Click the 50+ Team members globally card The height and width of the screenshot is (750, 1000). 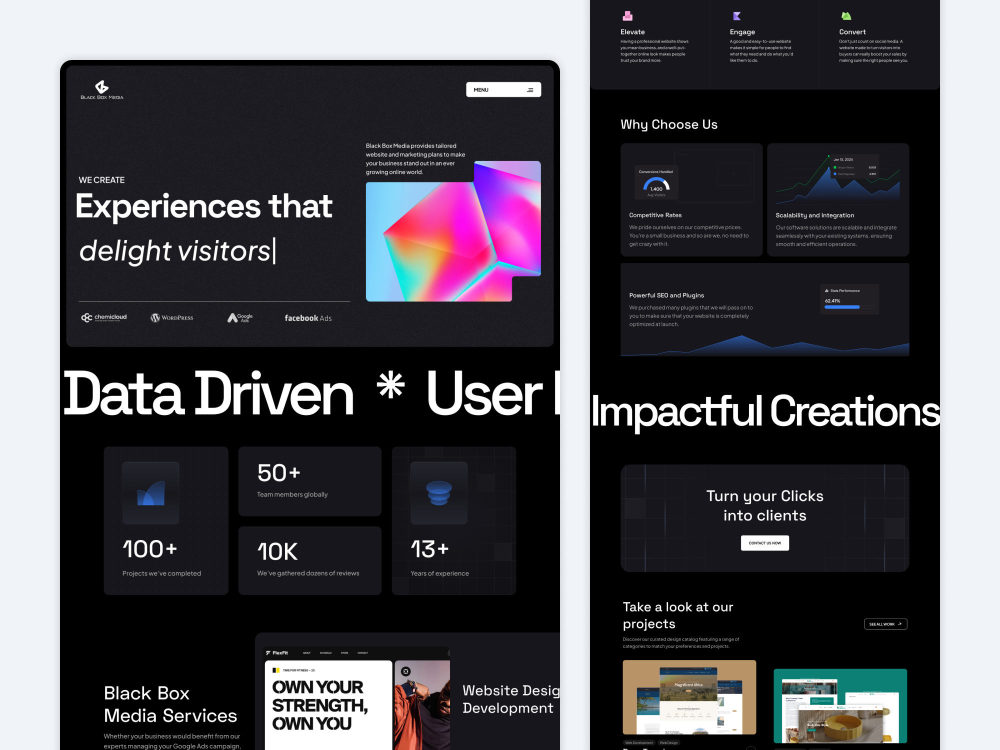310,482
